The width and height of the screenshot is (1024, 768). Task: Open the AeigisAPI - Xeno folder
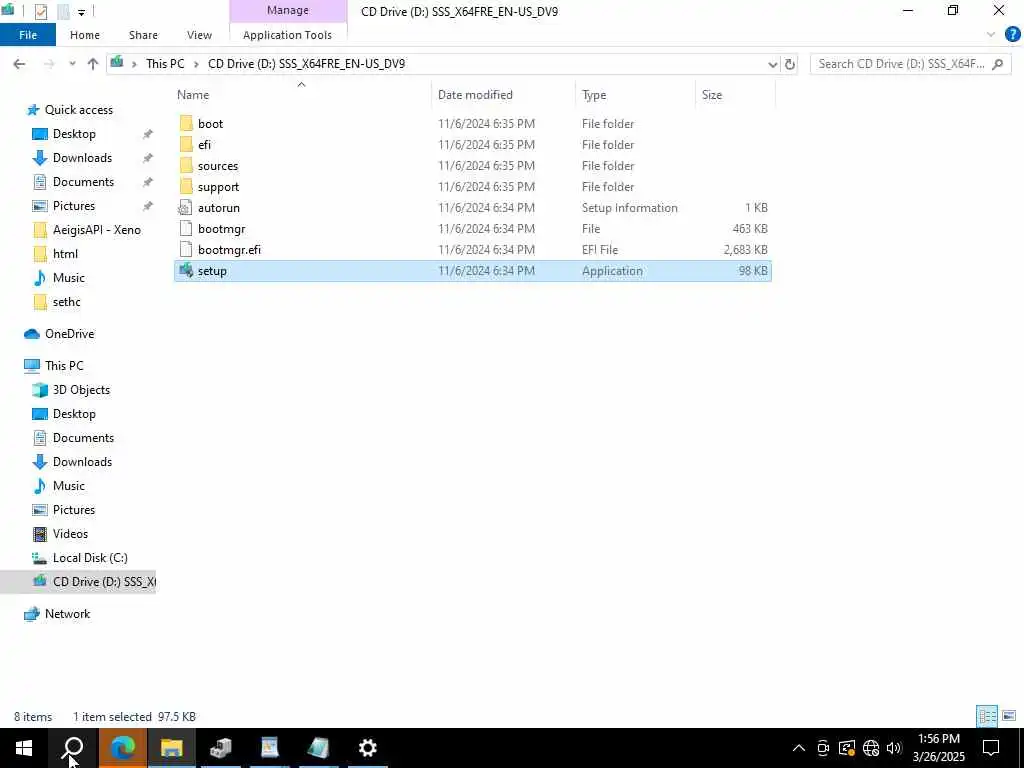(x=97, y=230)
